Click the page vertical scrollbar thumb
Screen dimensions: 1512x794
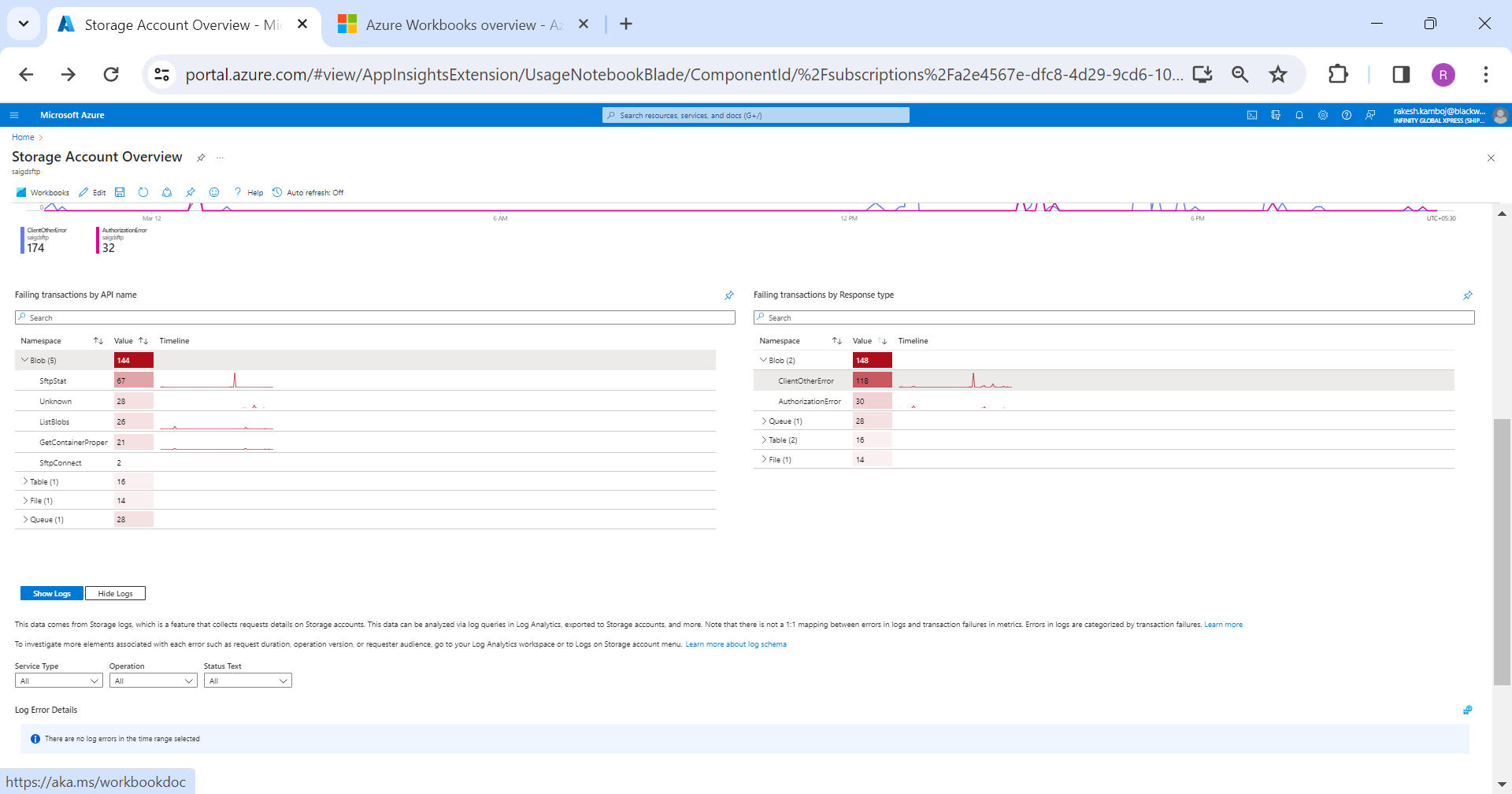pos(1502,552)
